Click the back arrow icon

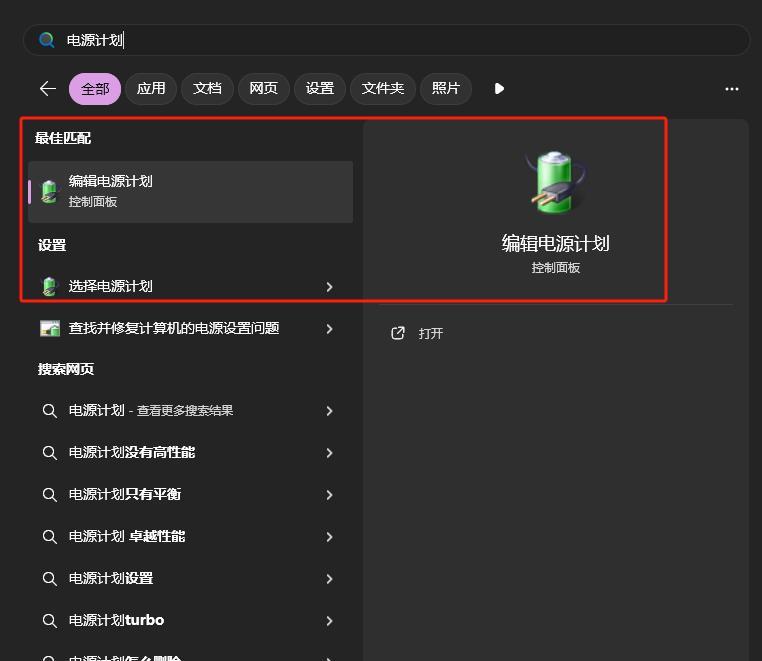(47, 89)
